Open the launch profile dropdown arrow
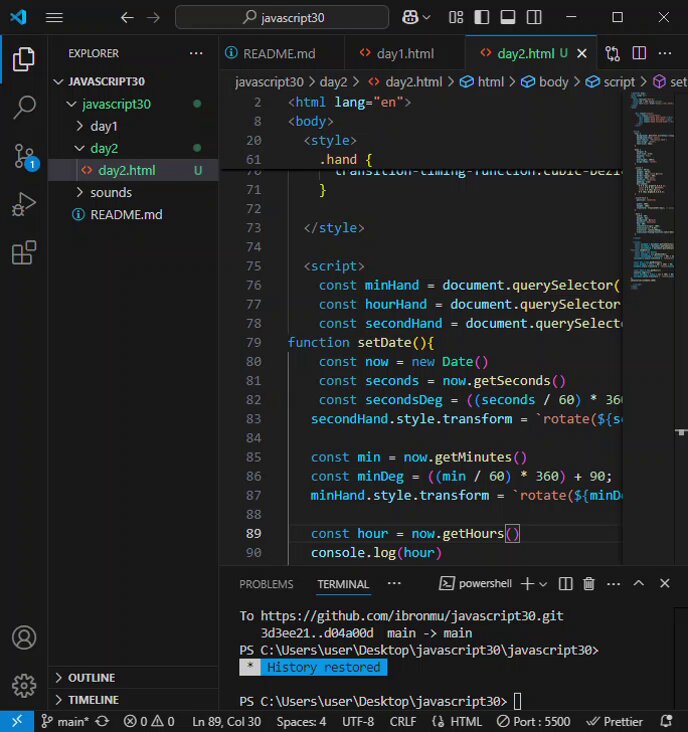This screenshot has height=732, width=688. point(543,584)
